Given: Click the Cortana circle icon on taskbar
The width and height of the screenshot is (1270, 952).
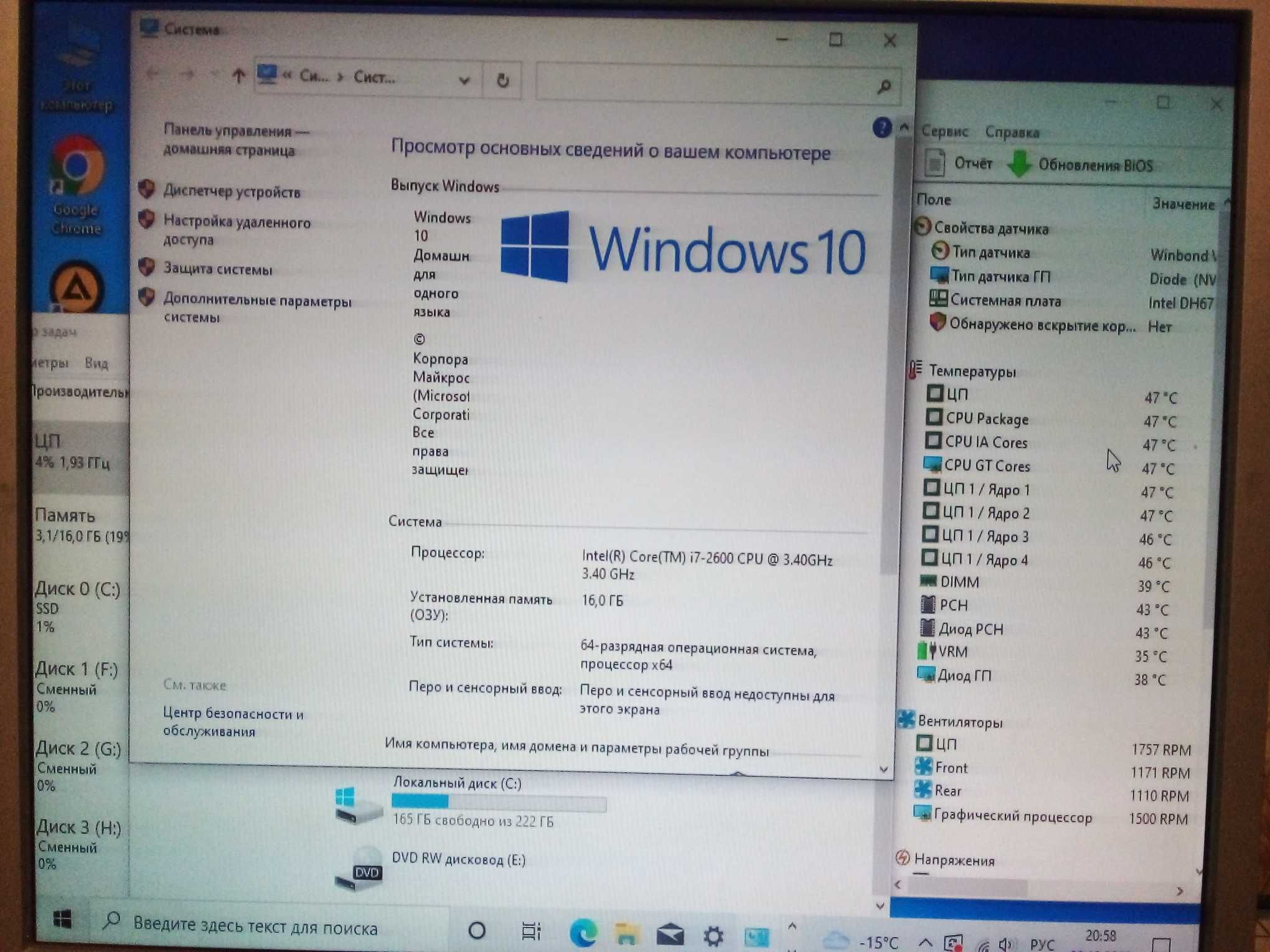Looking at the screenshot, I should [477, 930].
